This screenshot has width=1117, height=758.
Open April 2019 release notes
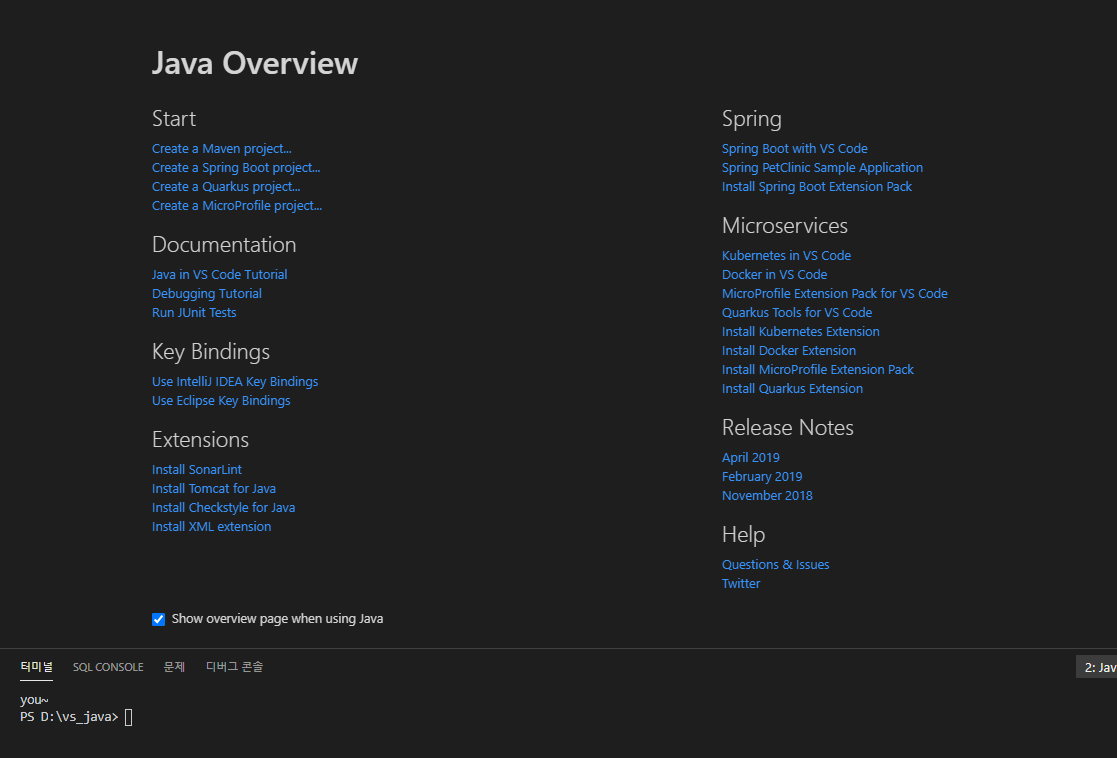point(751,458)
